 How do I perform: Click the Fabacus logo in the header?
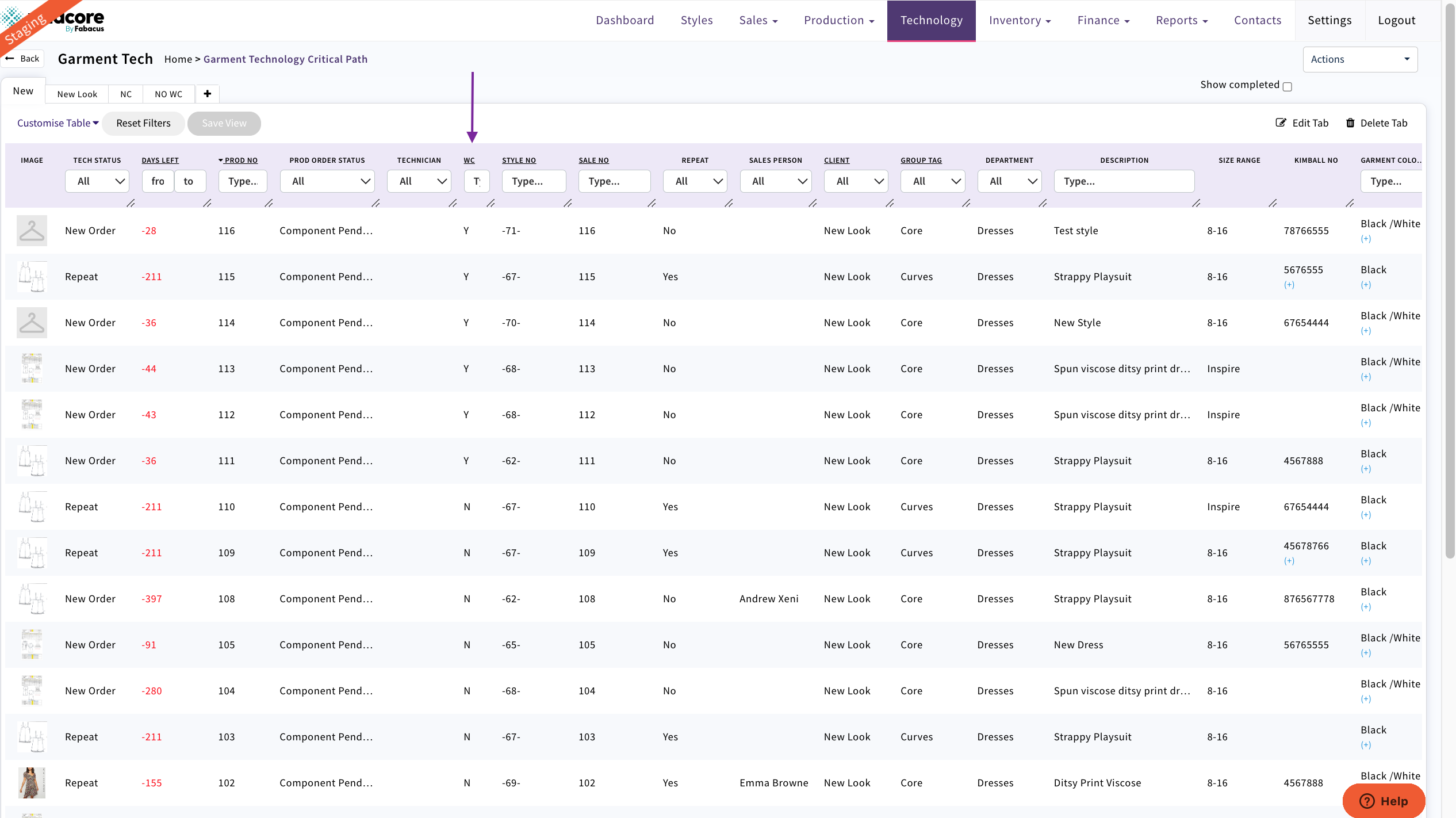coord(81,20)
